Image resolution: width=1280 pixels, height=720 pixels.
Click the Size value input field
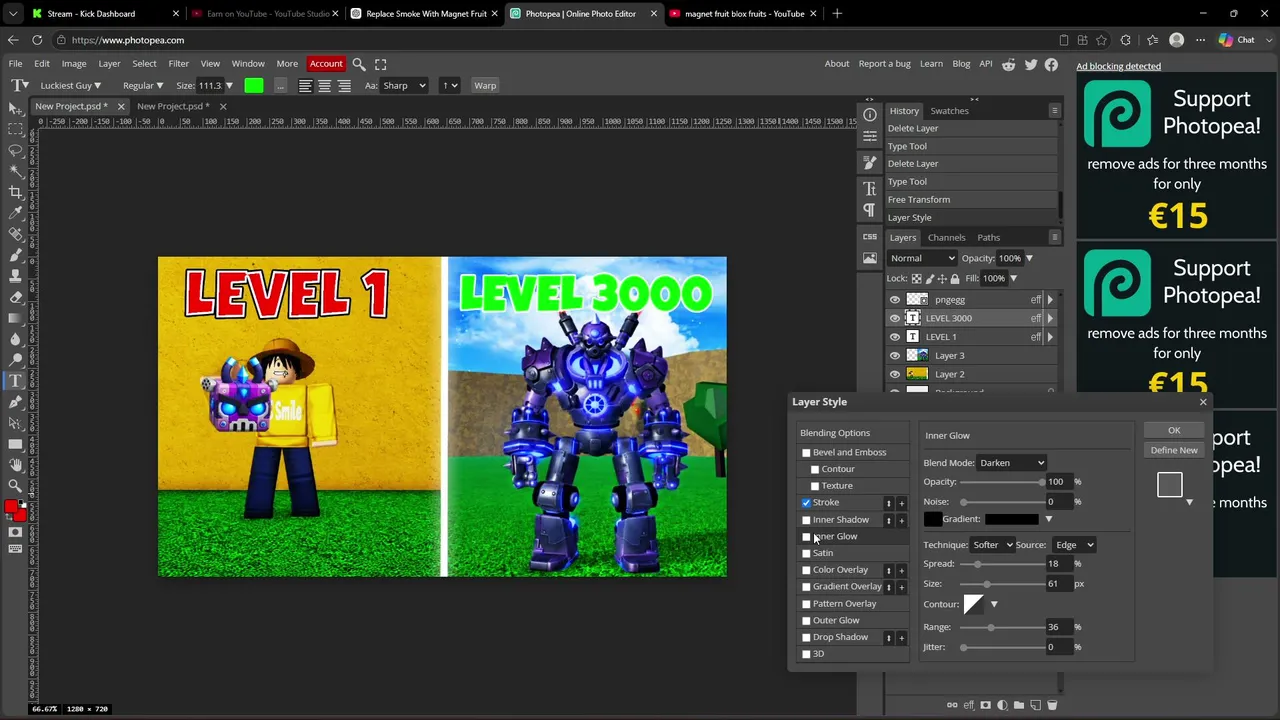[x=210, y=86]
